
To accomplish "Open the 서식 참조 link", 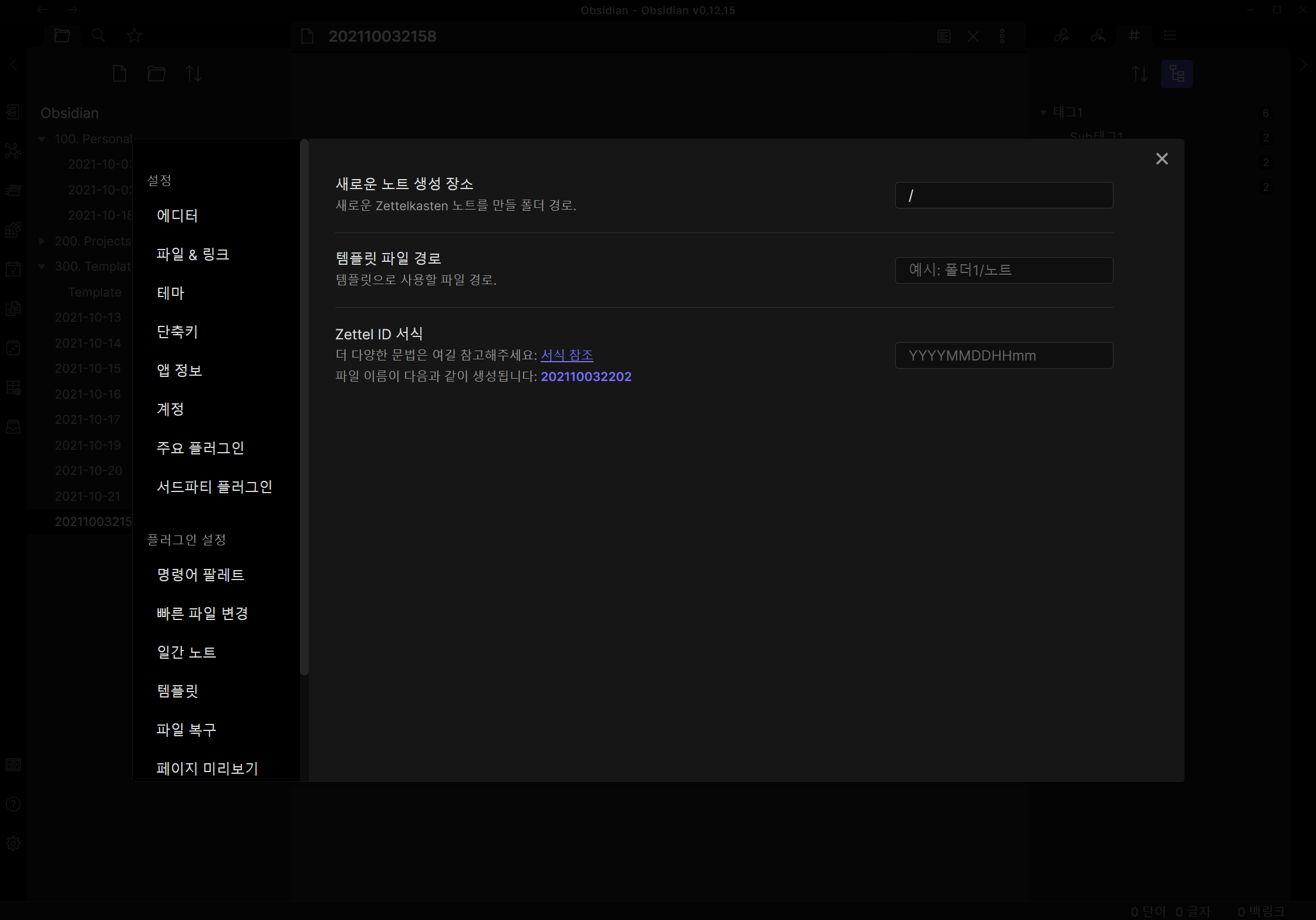I will click(x=566, y=355).
